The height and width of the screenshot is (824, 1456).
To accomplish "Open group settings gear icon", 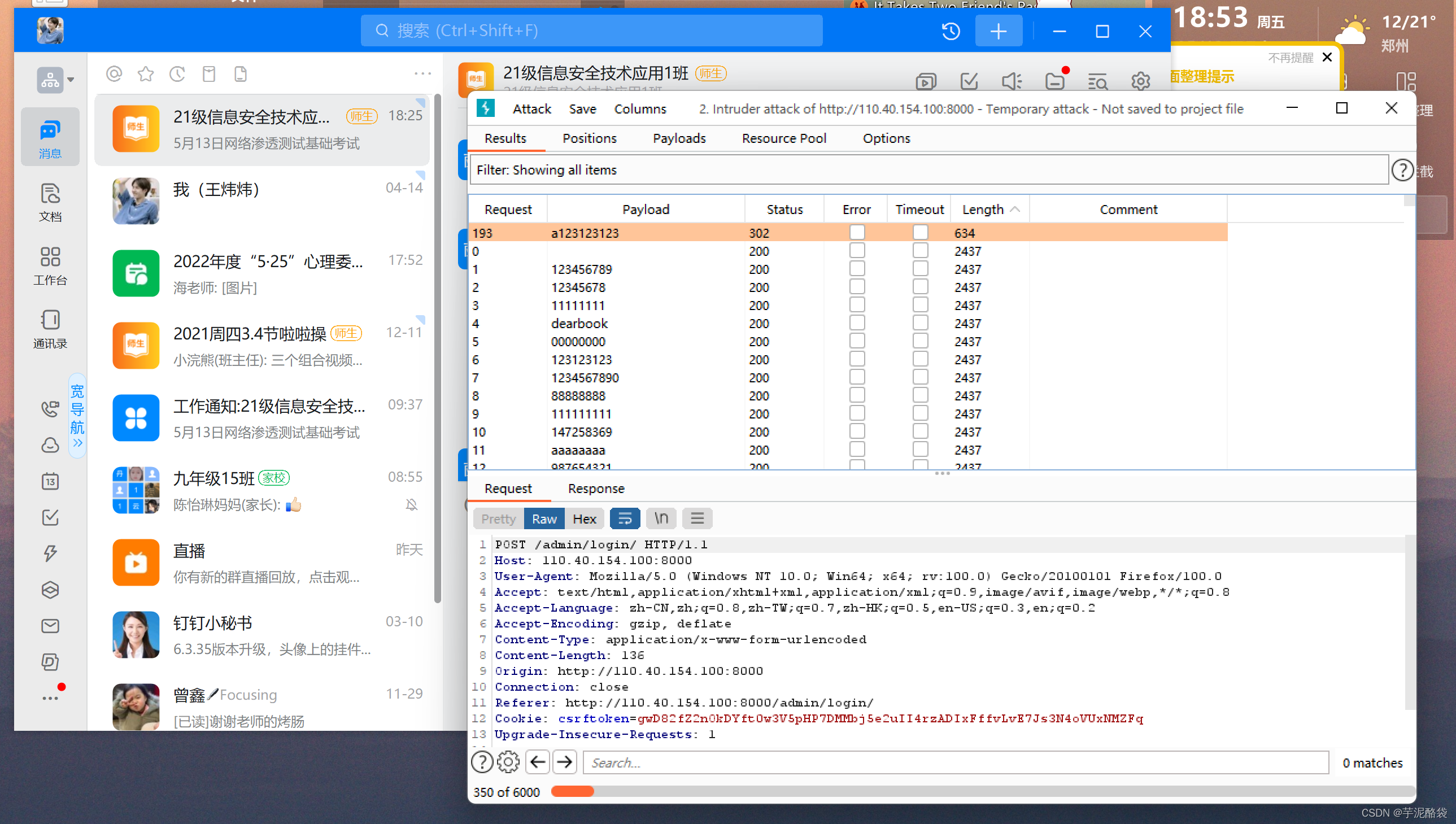I will pyautogui.click(x=1140, y=81).
